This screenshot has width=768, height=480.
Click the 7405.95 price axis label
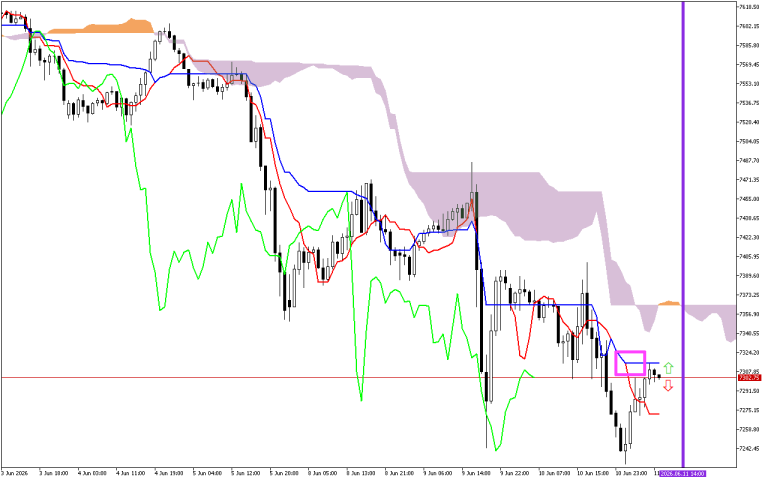coord(749,257)
